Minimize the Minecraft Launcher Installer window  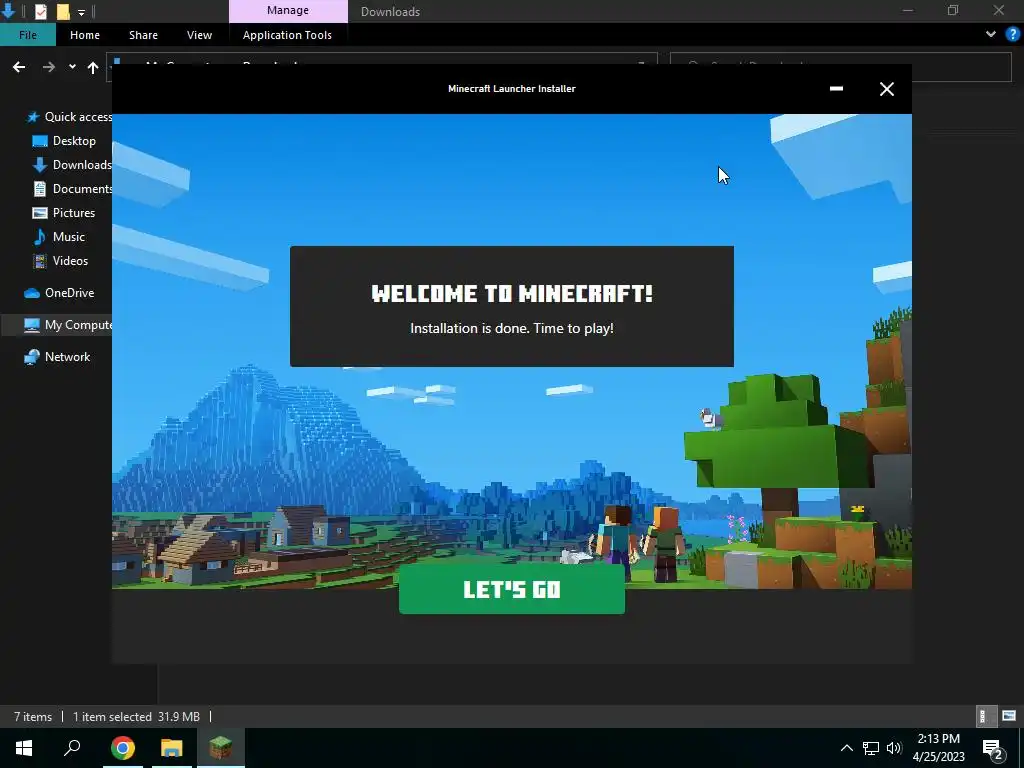click(836, 89)
